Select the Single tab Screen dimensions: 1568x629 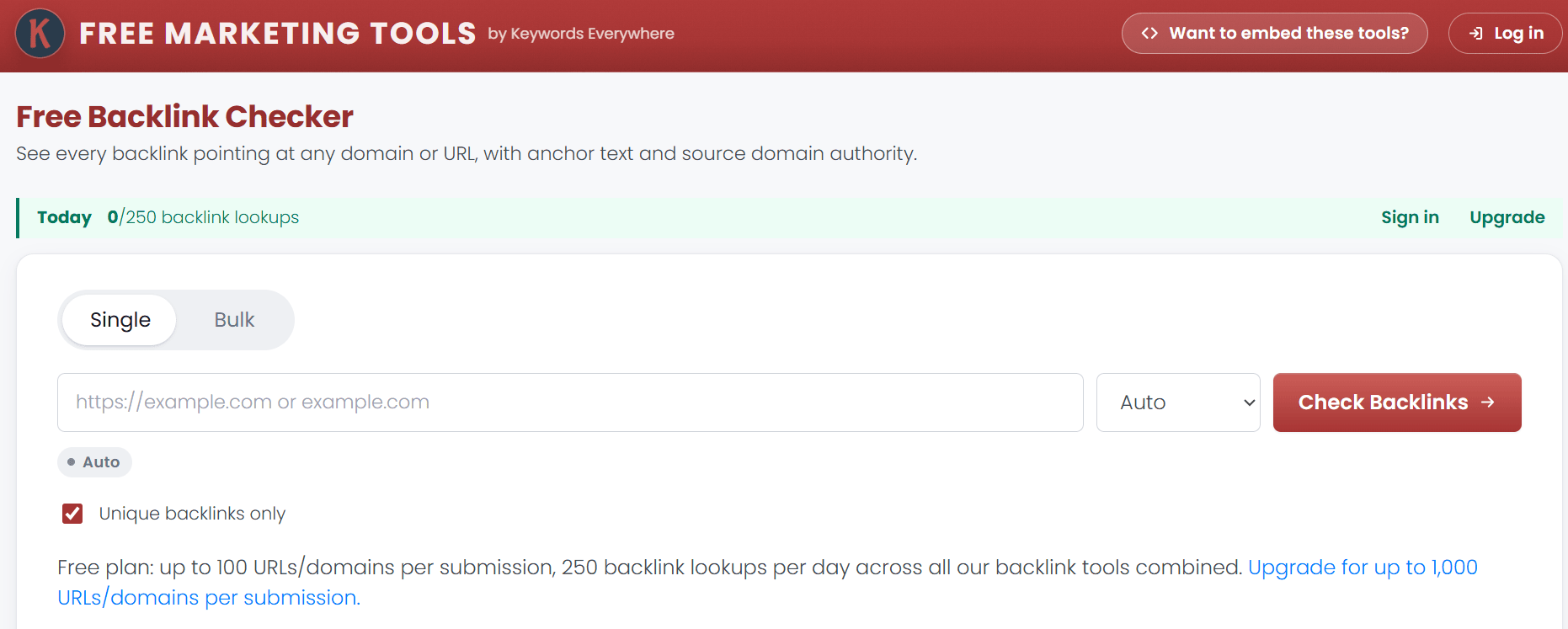click(120, 320)
